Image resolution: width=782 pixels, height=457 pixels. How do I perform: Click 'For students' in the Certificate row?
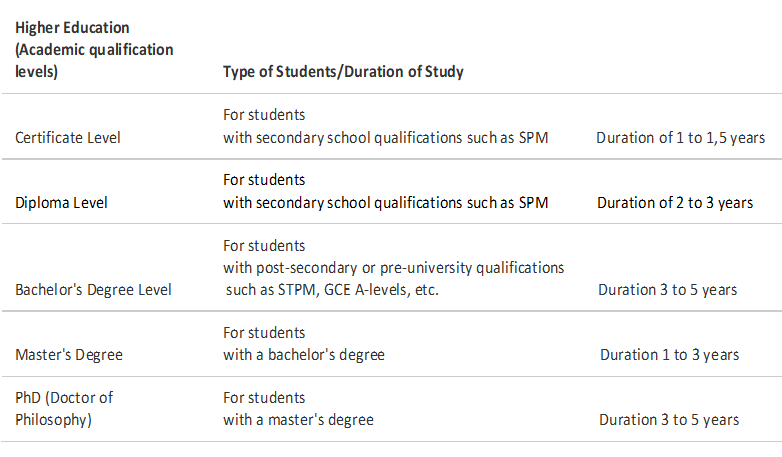click(264, 115)
